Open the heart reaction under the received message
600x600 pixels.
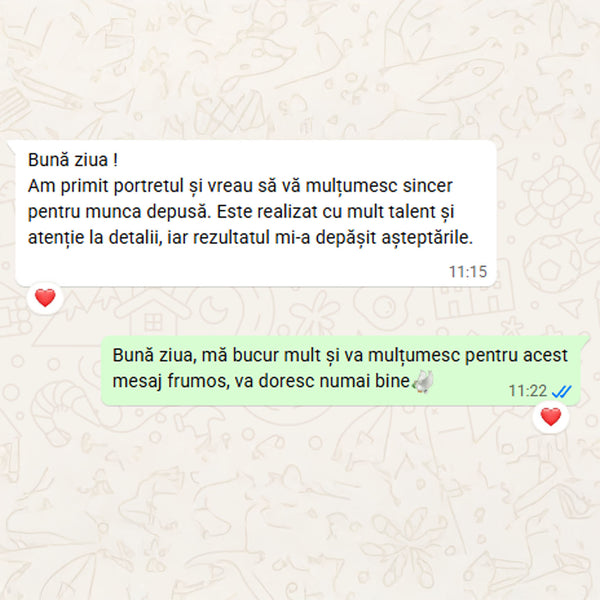pyautogui.click(x=45, y=298)
